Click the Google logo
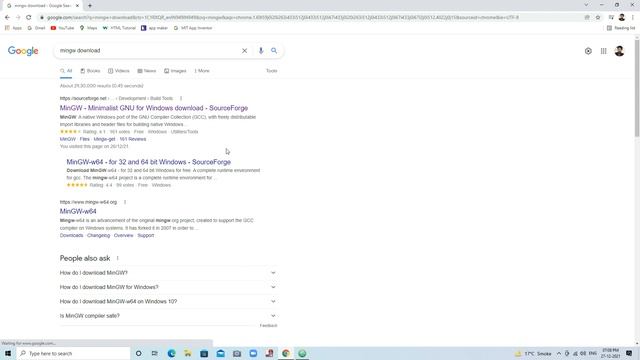The height and width of the screenshot is (360, 640). 23,51
